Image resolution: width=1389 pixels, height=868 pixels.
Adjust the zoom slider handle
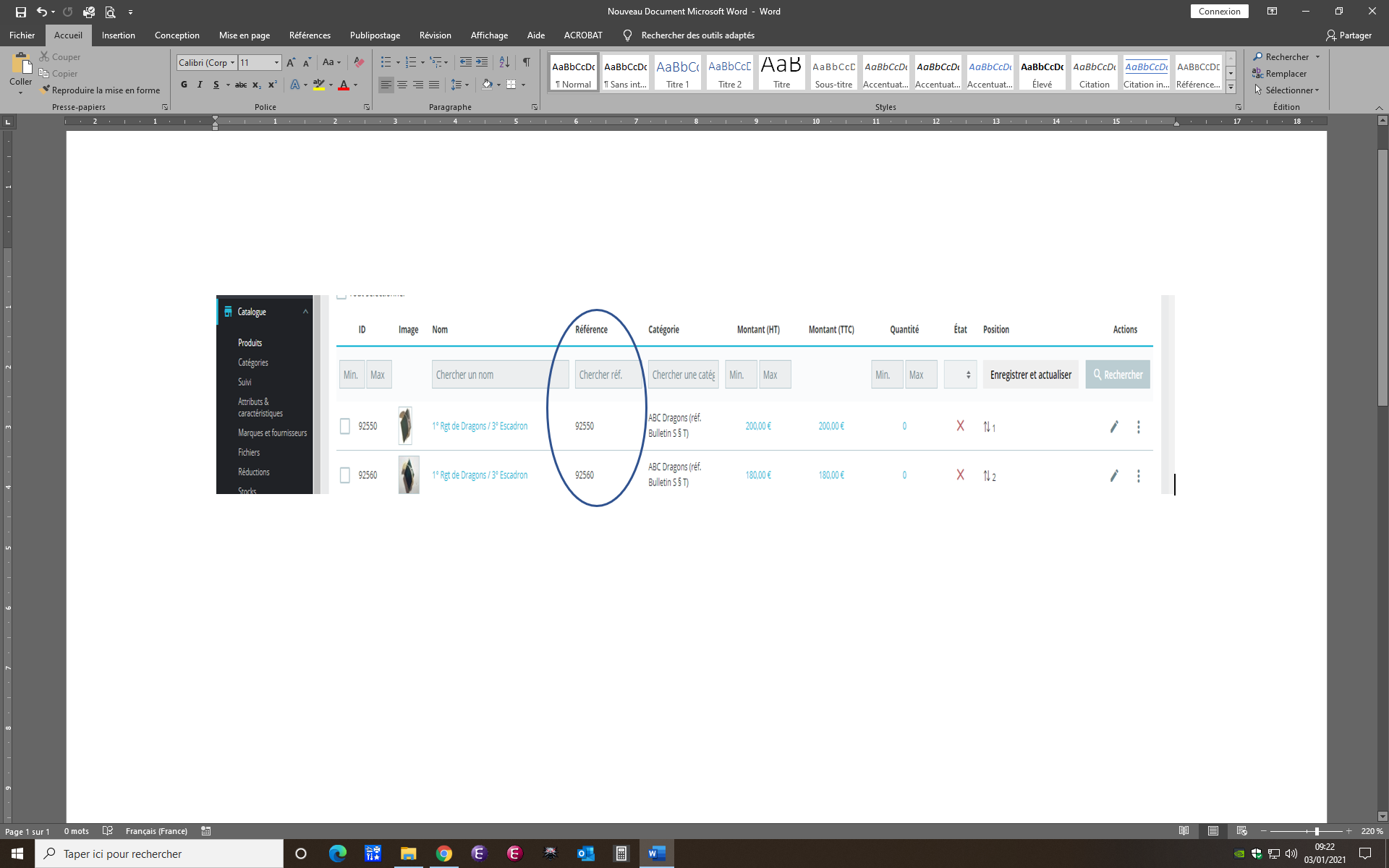coord(1317,831)
